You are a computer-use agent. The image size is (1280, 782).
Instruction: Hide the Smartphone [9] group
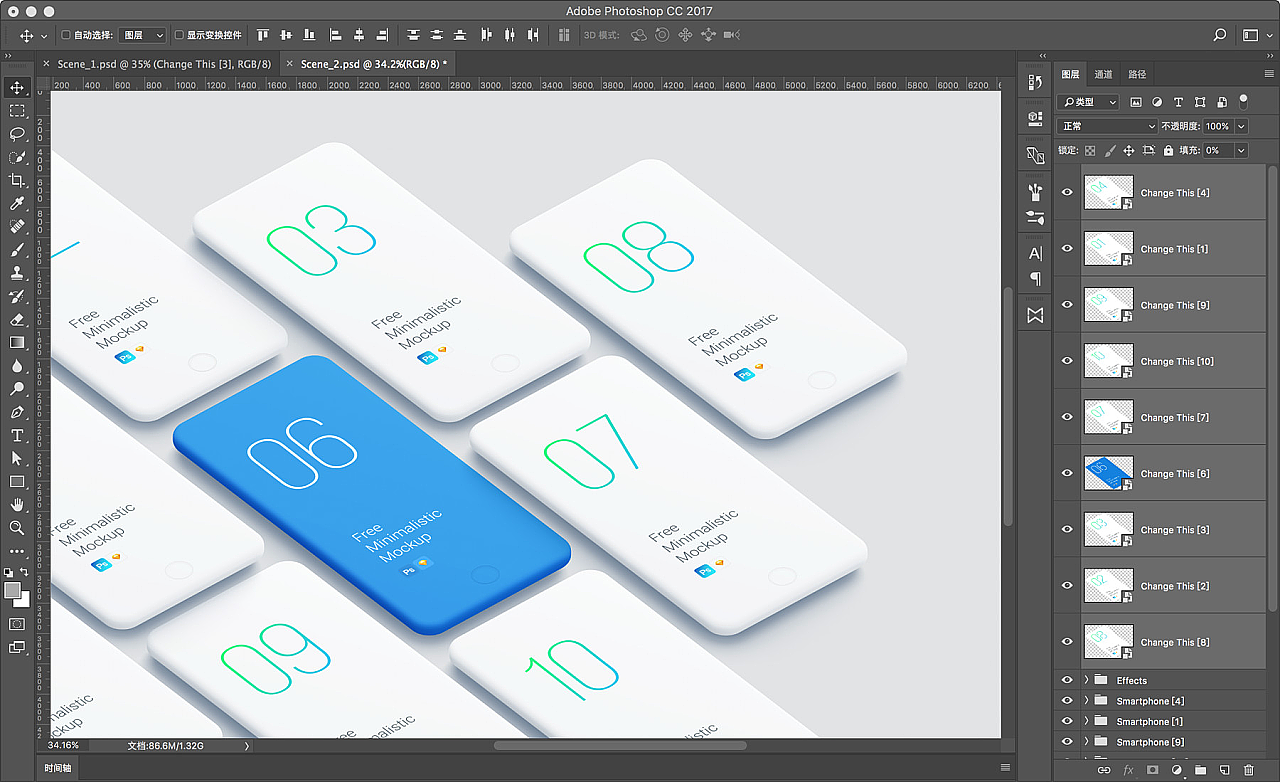click(x=1066, y=741)
